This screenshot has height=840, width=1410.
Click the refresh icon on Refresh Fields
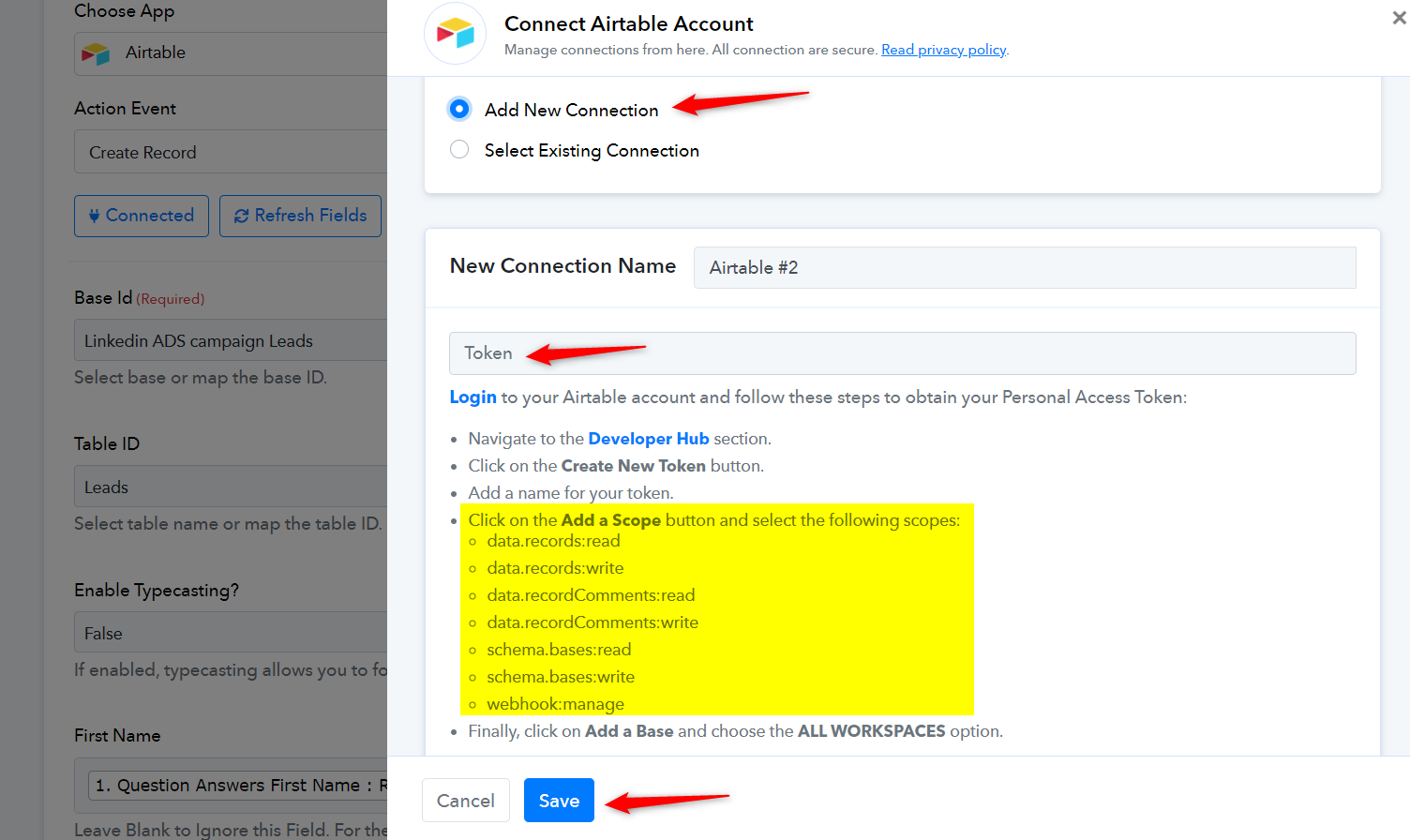tap(241, 216)
